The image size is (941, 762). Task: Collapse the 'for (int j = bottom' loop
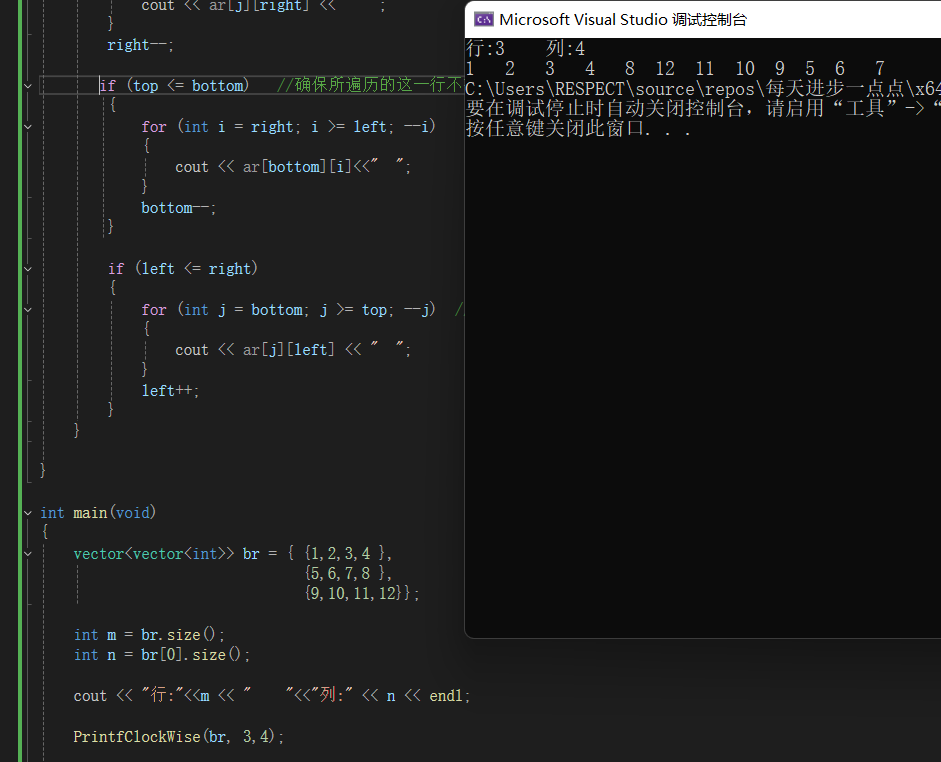tap(28, 310)
